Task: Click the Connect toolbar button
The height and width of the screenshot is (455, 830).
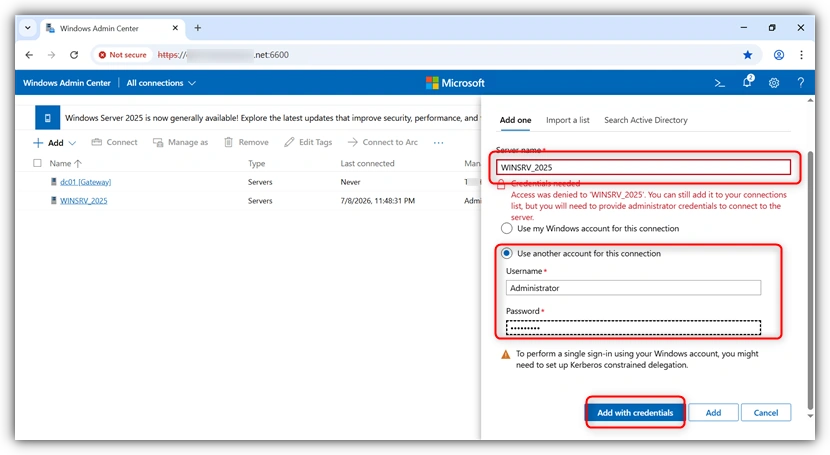Action: [x=114, y=142]
